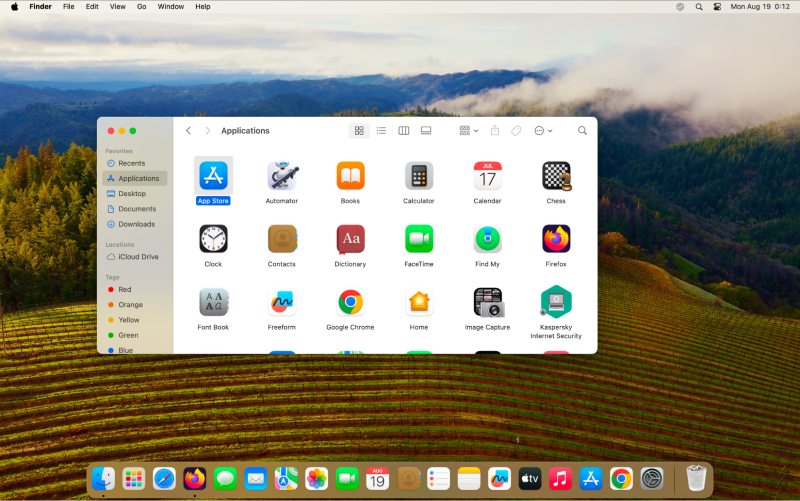800x501 pixels.
Task: Open Recents in the sidebar
Action: tap(135, 163)
